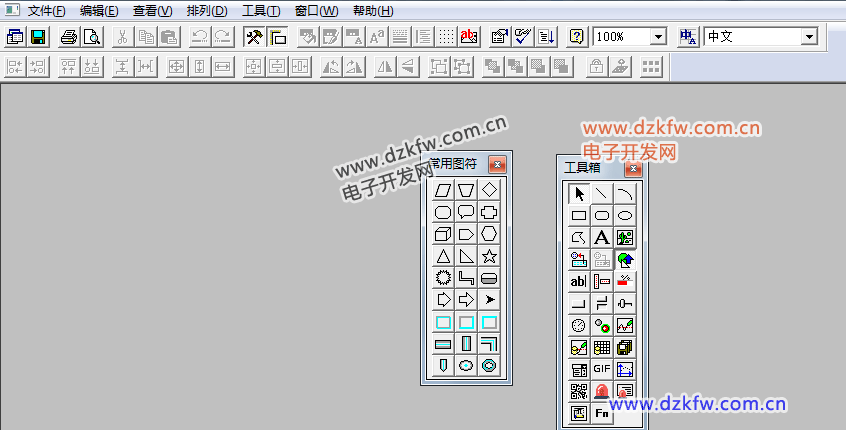Select the arrow pointer tool in 工具箱
The height and width of the screenshot is (430, 846).
coord(579,193)
